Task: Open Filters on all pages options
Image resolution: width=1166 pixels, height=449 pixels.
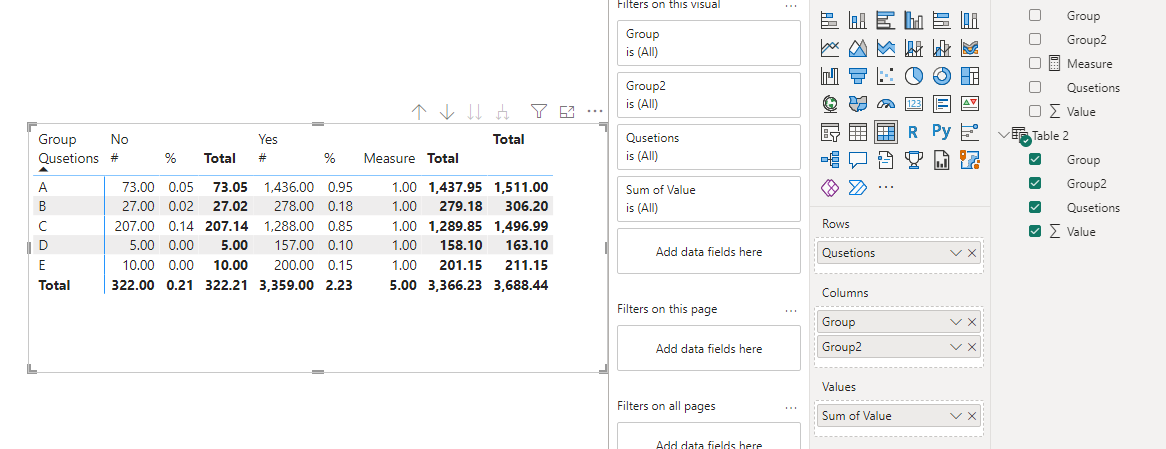Action: coord(791,407)
